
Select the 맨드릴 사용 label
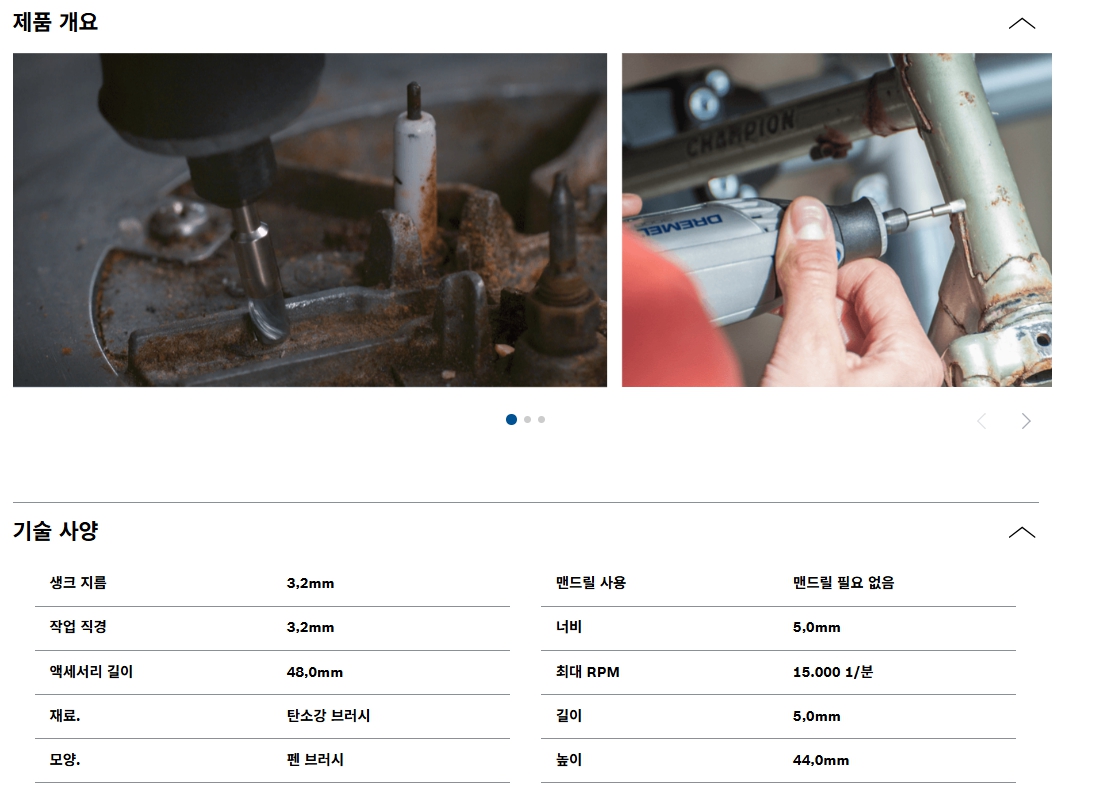point(590,583)
